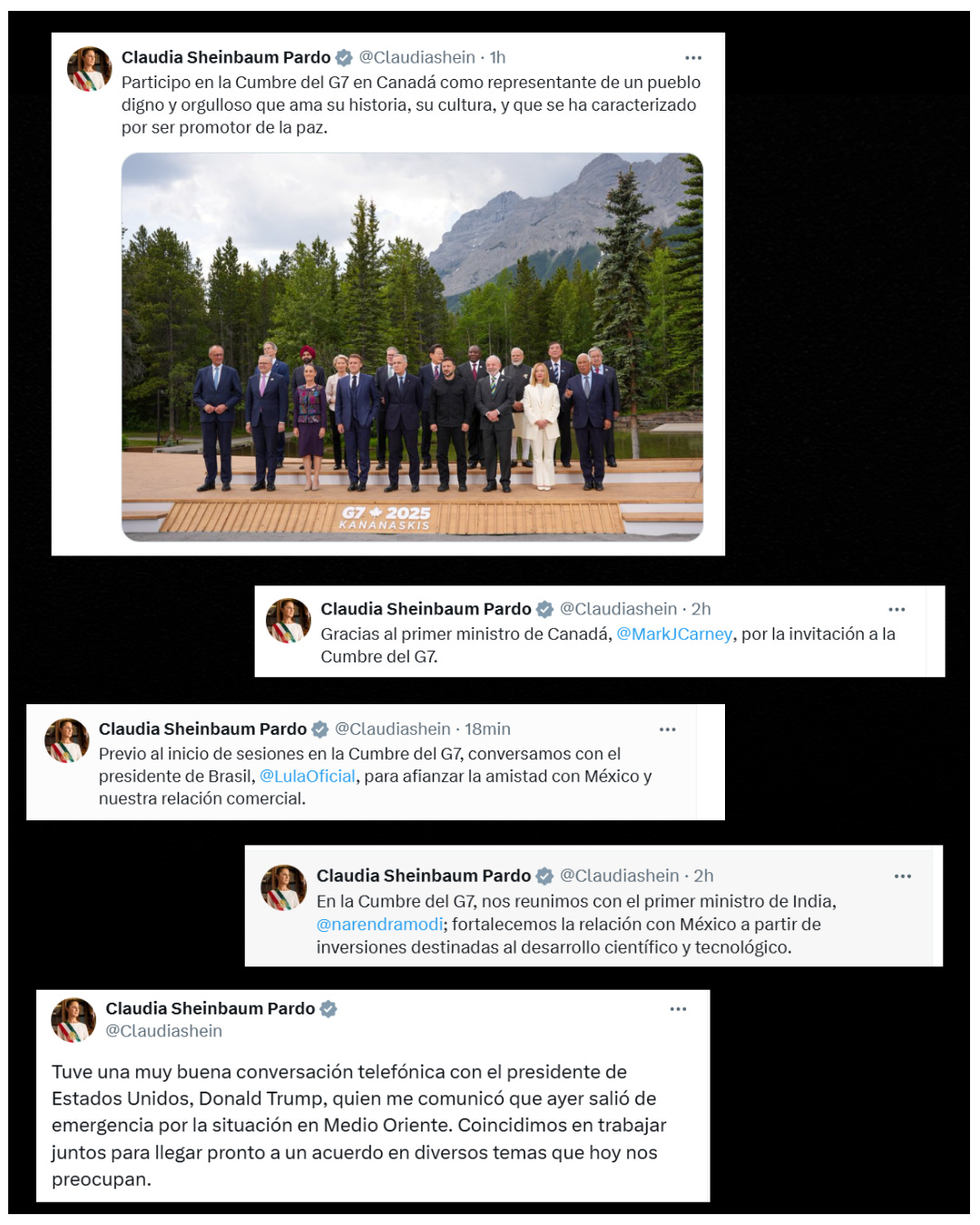Click the verified badge on the G7 photo tweet

click(x=344, y=58)
